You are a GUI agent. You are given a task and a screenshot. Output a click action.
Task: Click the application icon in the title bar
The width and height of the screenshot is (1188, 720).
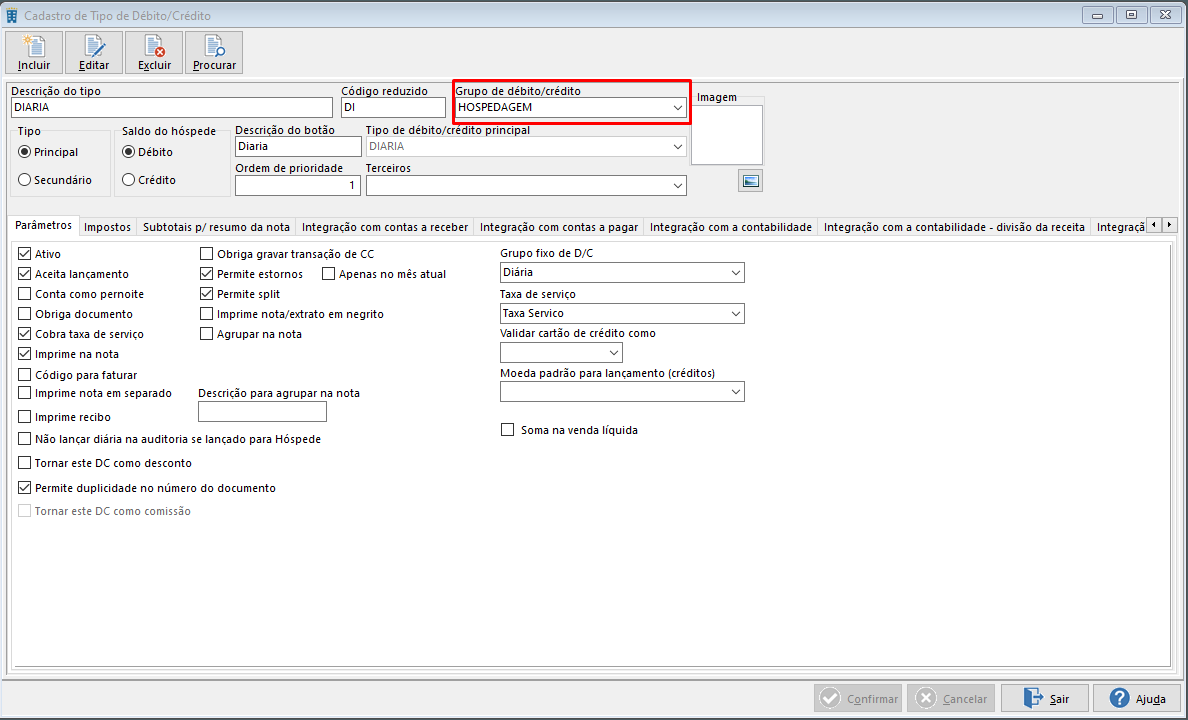[11, 15]
